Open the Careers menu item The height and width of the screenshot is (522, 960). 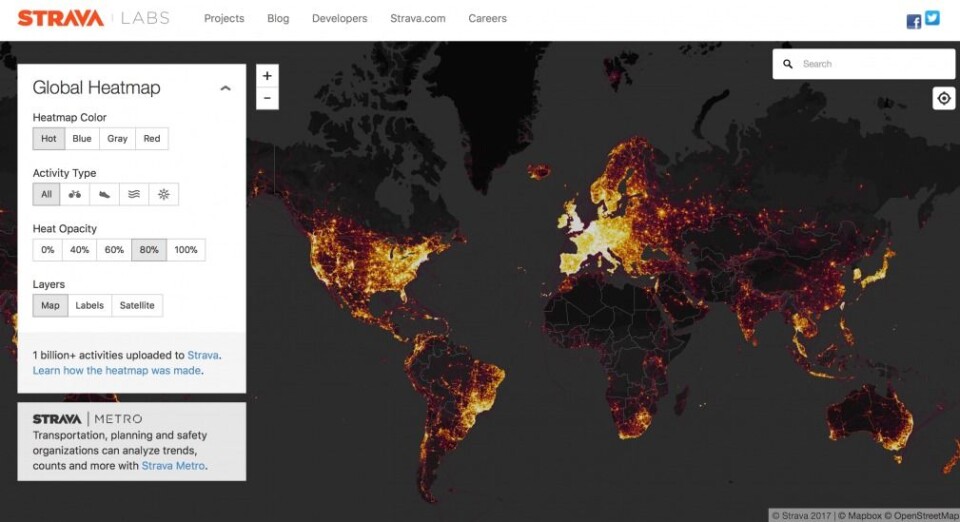point(487,18)
